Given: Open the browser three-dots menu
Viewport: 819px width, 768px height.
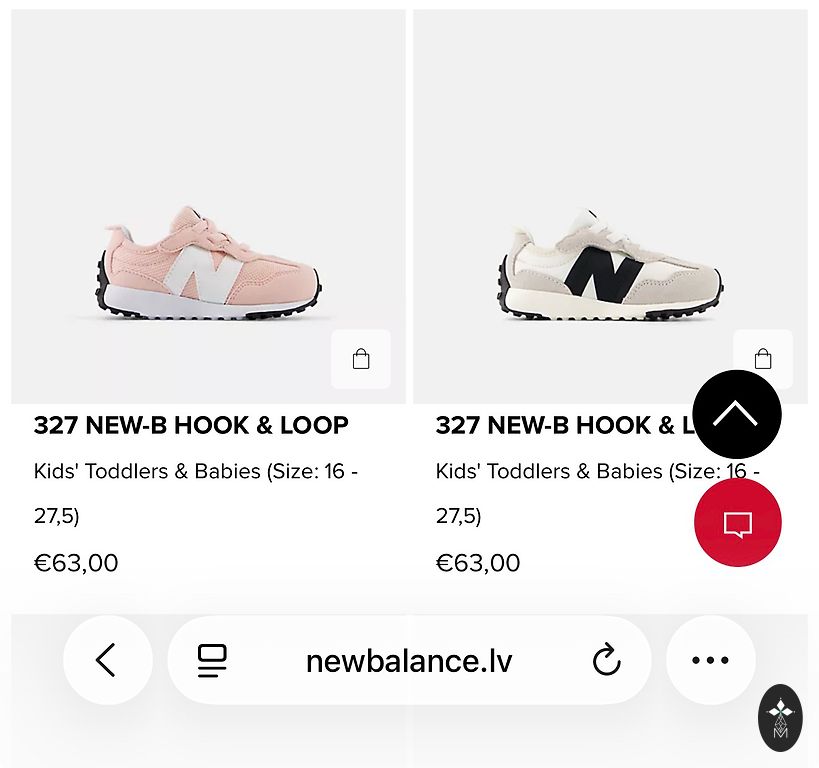Looking at the screenshot, I should point(710,660).
